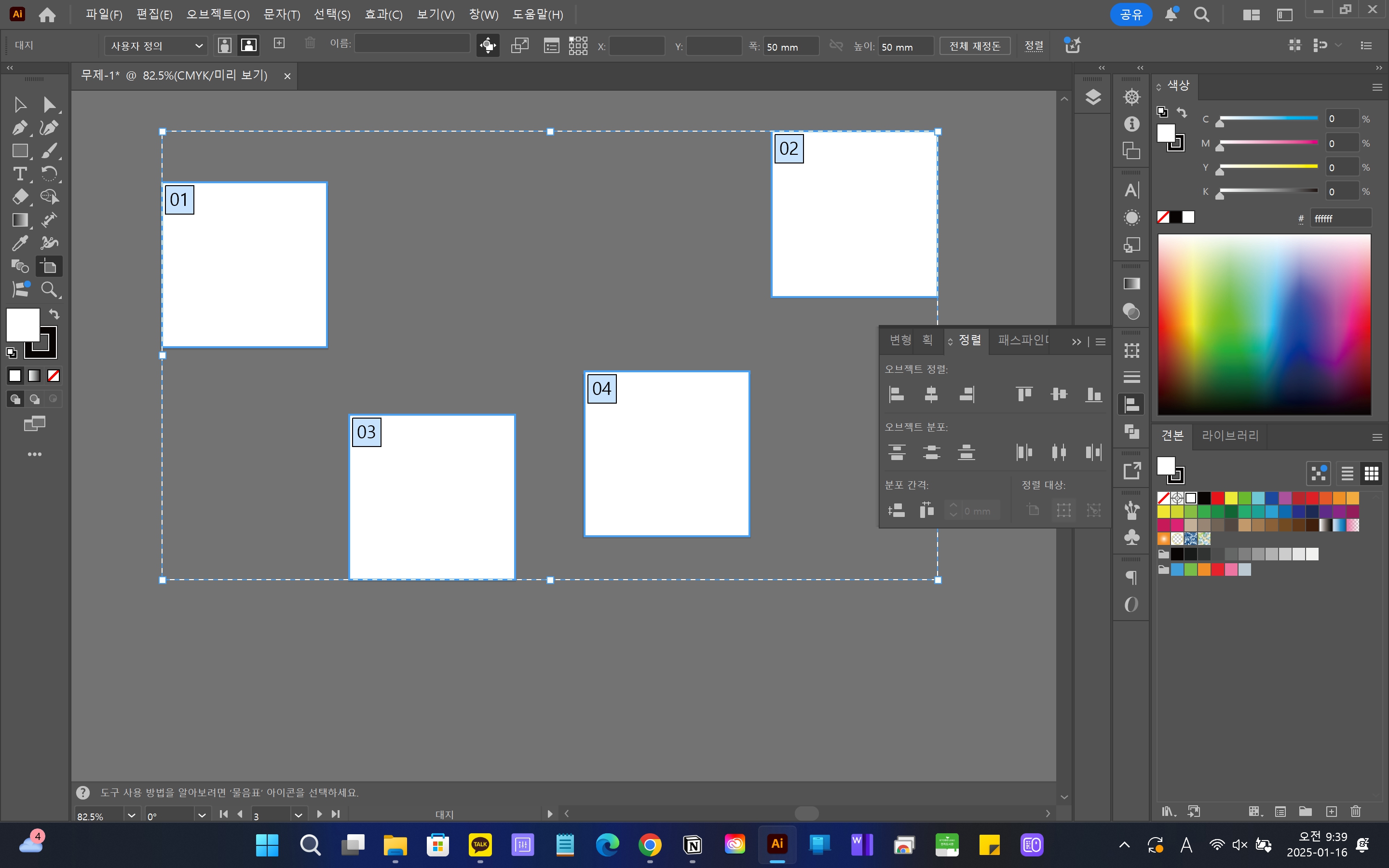Switch to the 라이브러리 tab
1389x868 pixels.
point(1230,436)
